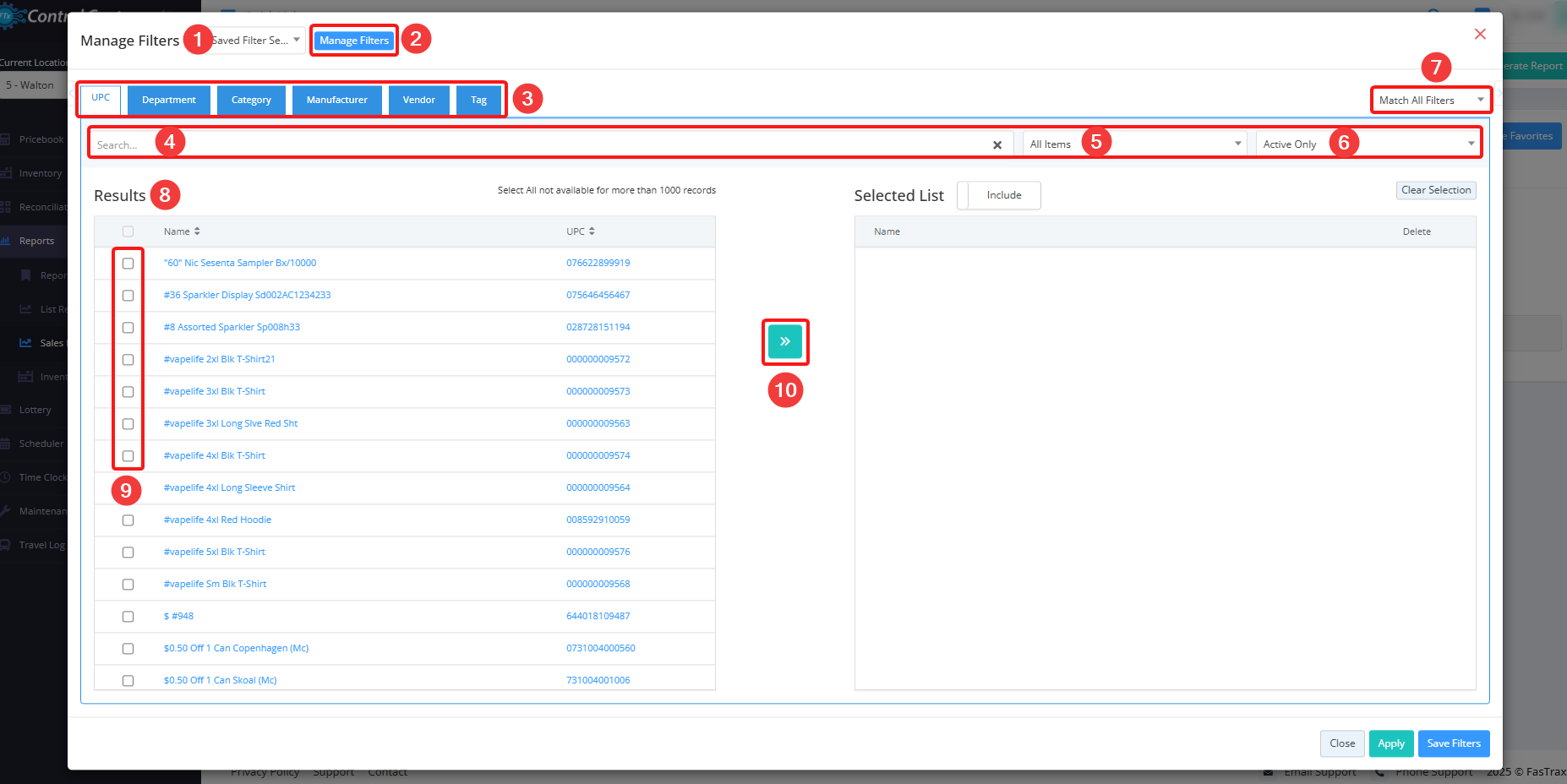Click into the Search input field
This screenshot has height=784, width=1567.
click(541, 145)
